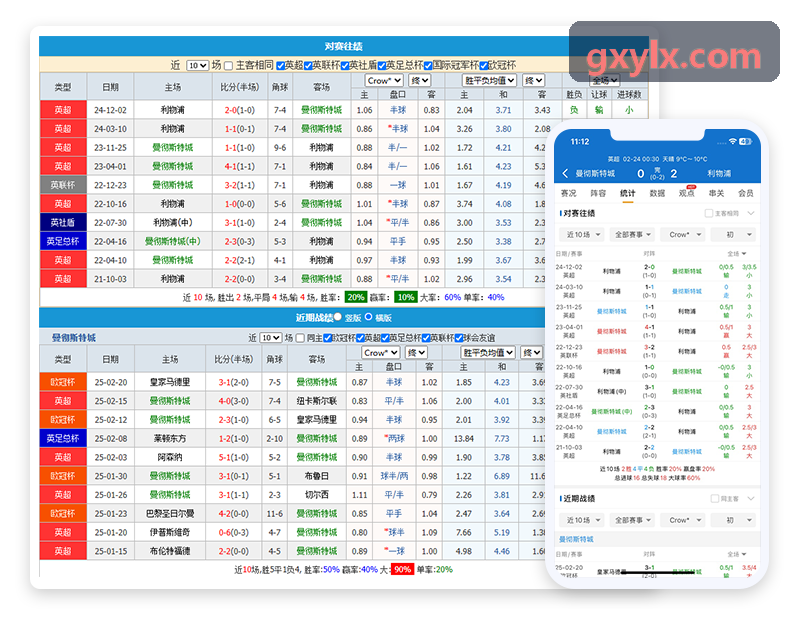Uncheck the 英超 checkbox in head-to-head filter
The width and height of the screenshot is (800, 625).
tap(281, 66)
